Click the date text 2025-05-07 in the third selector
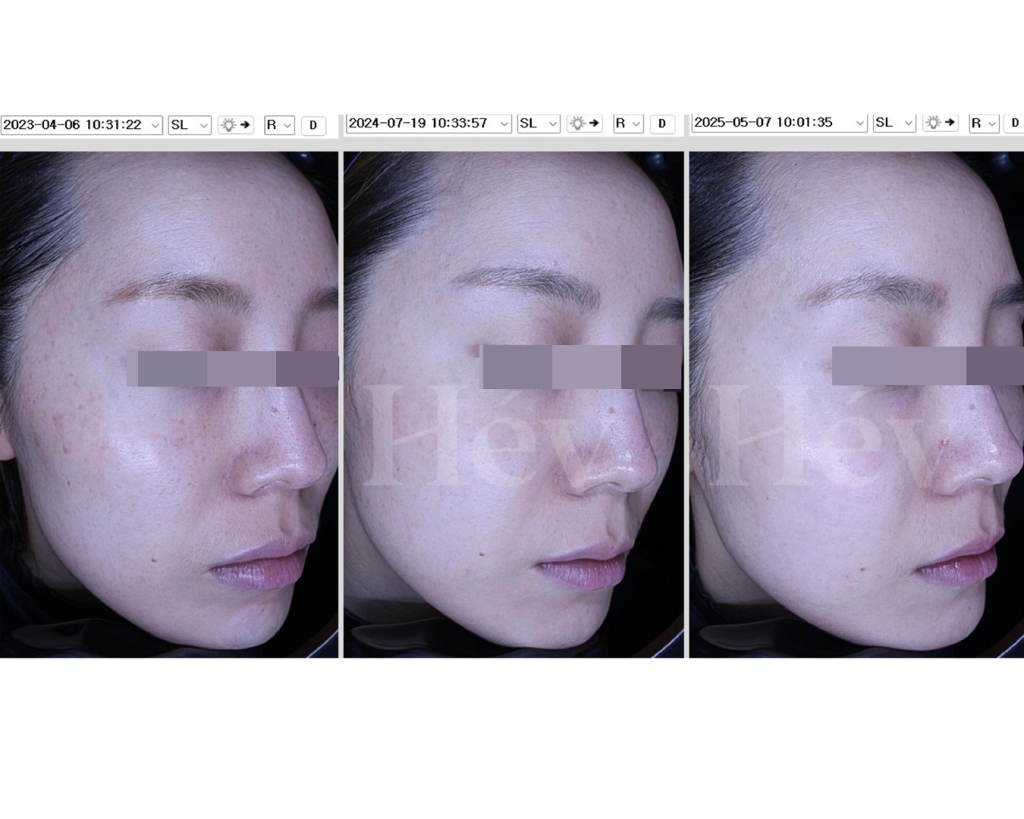This screenshot has height=819, width=1024. [727, 123]
